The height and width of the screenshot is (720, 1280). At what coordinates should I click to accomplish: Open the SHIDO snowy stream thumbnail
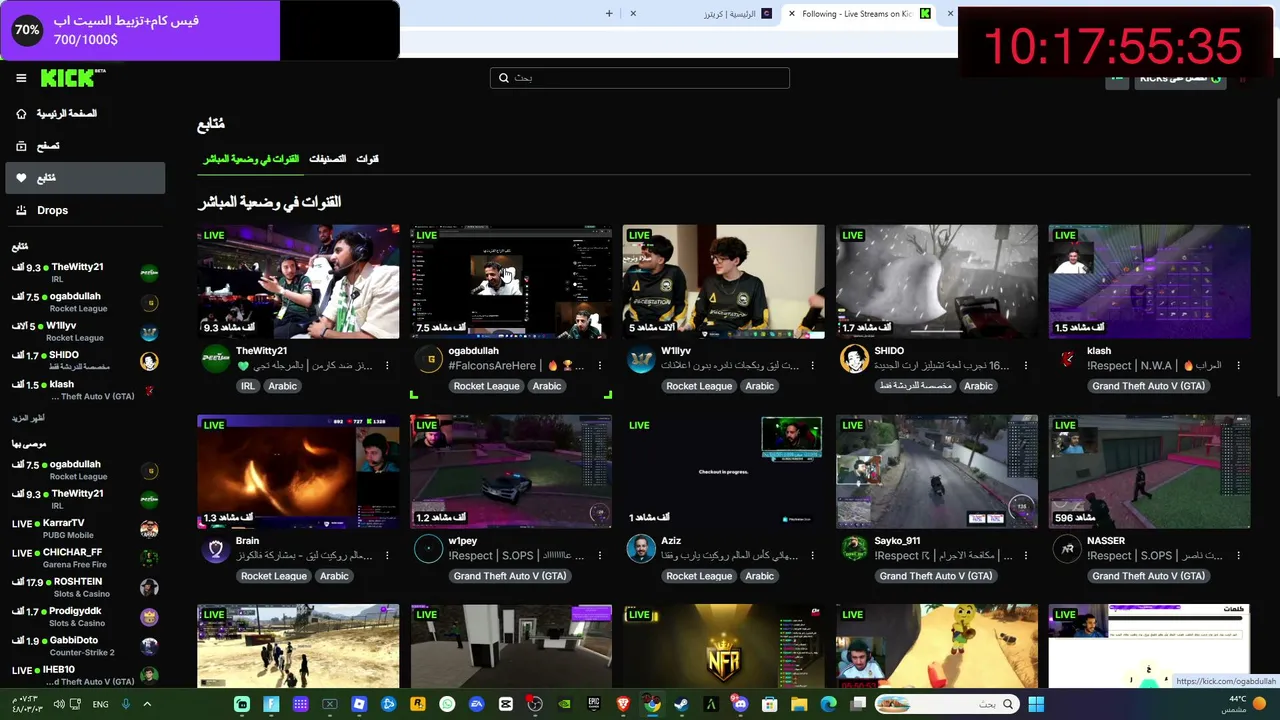coord(937,282)
